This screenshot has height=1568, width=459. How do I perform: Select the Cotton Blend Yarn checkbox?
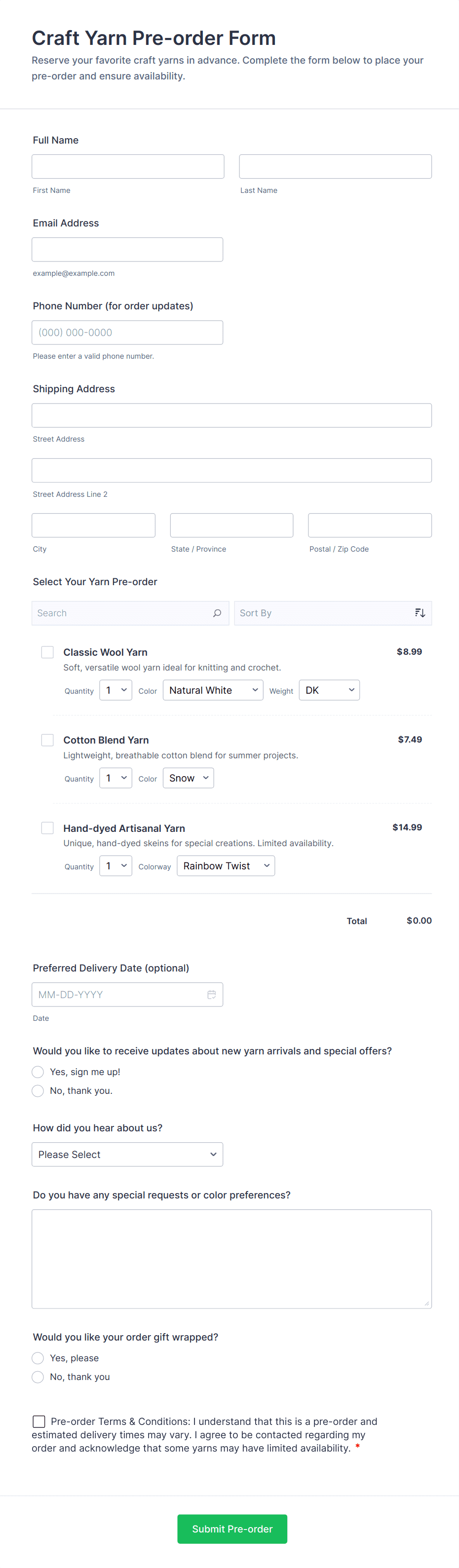coord(47,740)
